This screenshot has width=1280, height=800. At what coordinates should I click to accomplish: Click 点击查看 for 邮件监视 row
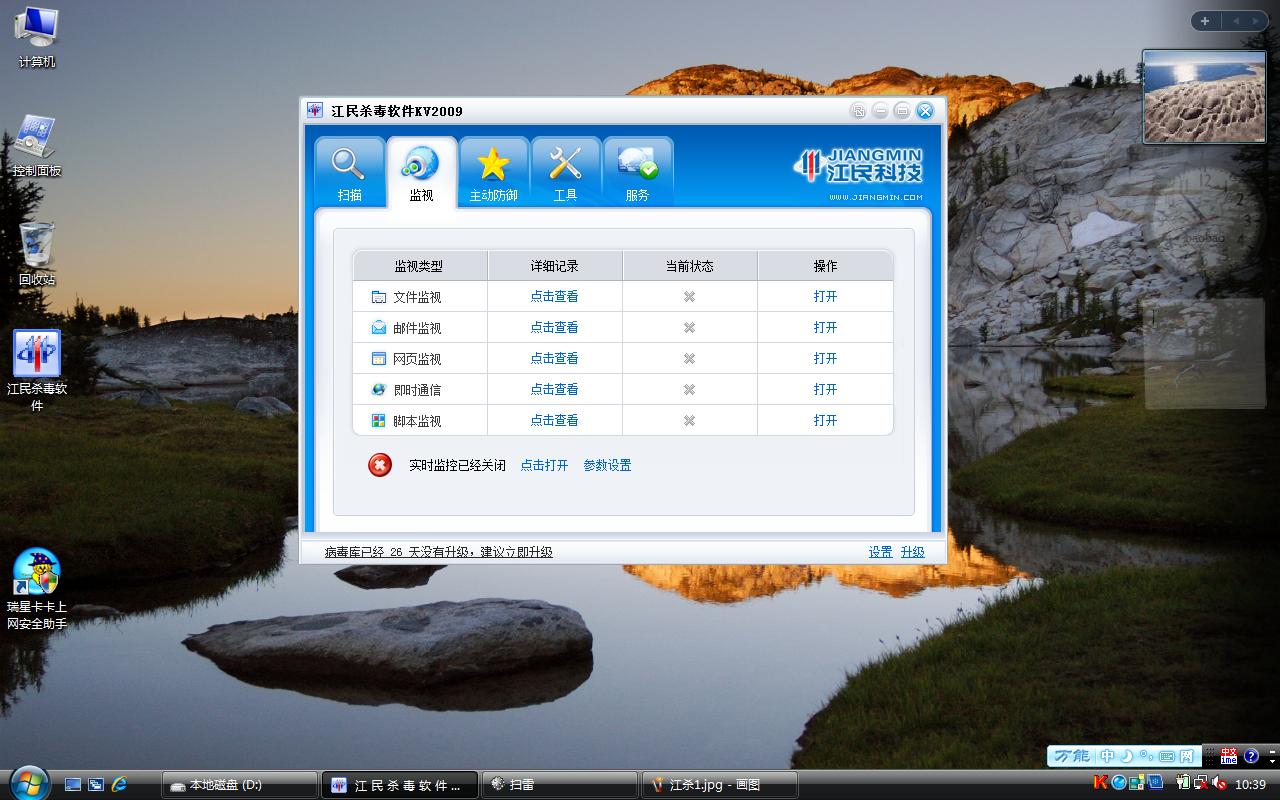[x=554, y=327]
